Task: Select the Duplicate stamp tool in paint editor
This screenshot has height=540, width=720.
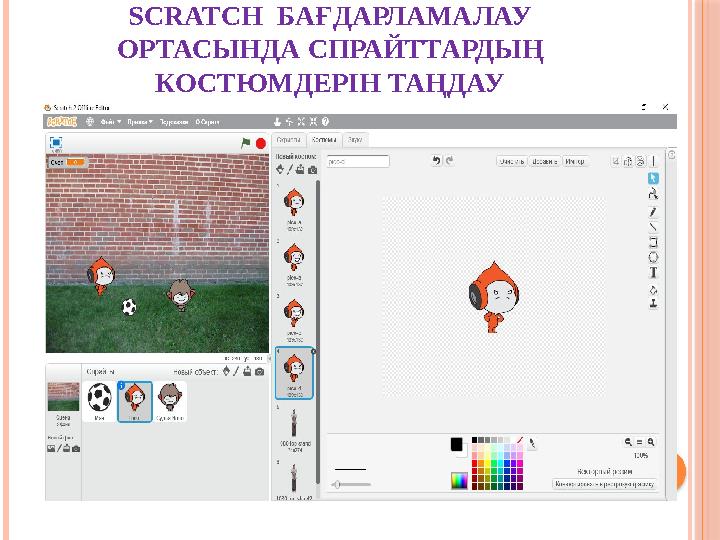Action: pyautogui.click(x=653, y=304)
